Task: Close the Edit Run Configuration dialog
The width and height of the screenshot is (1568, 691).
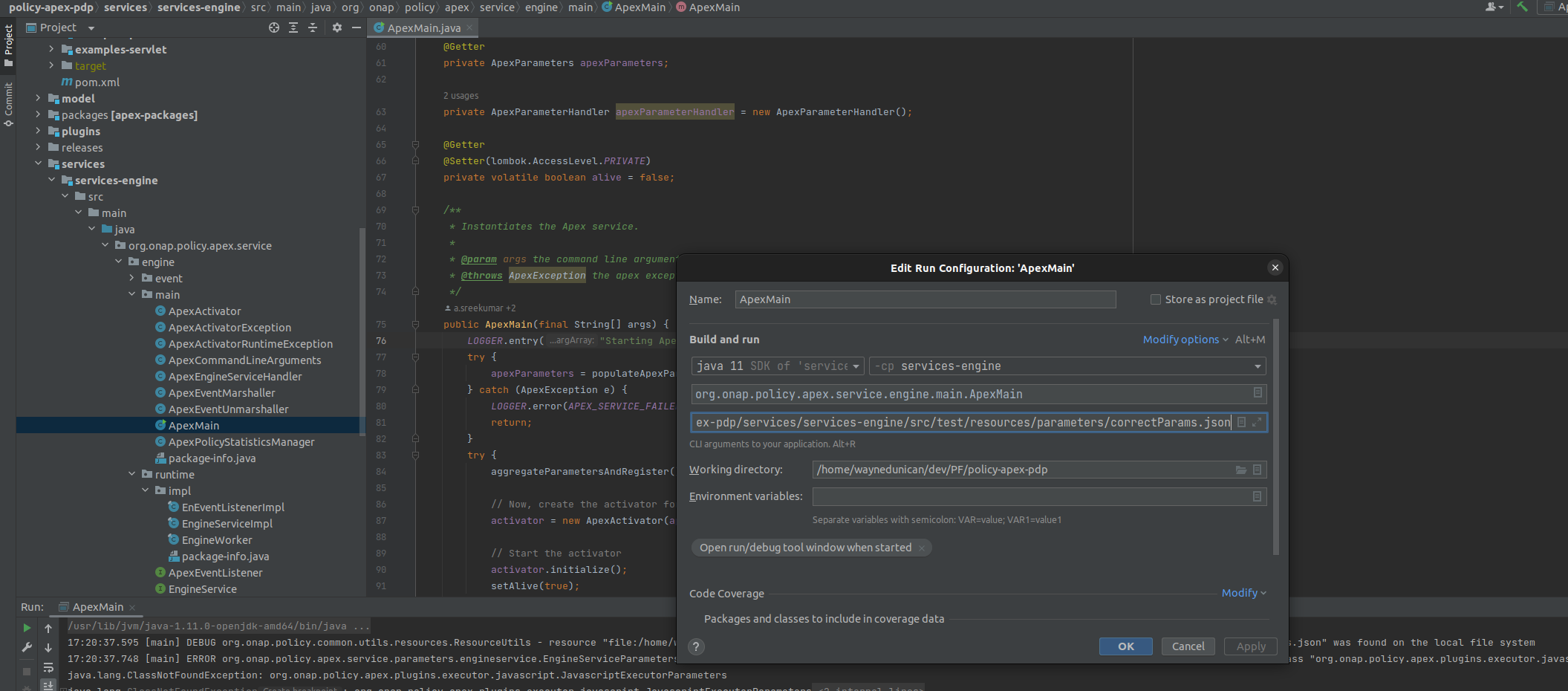Action: pos(1275,267)
